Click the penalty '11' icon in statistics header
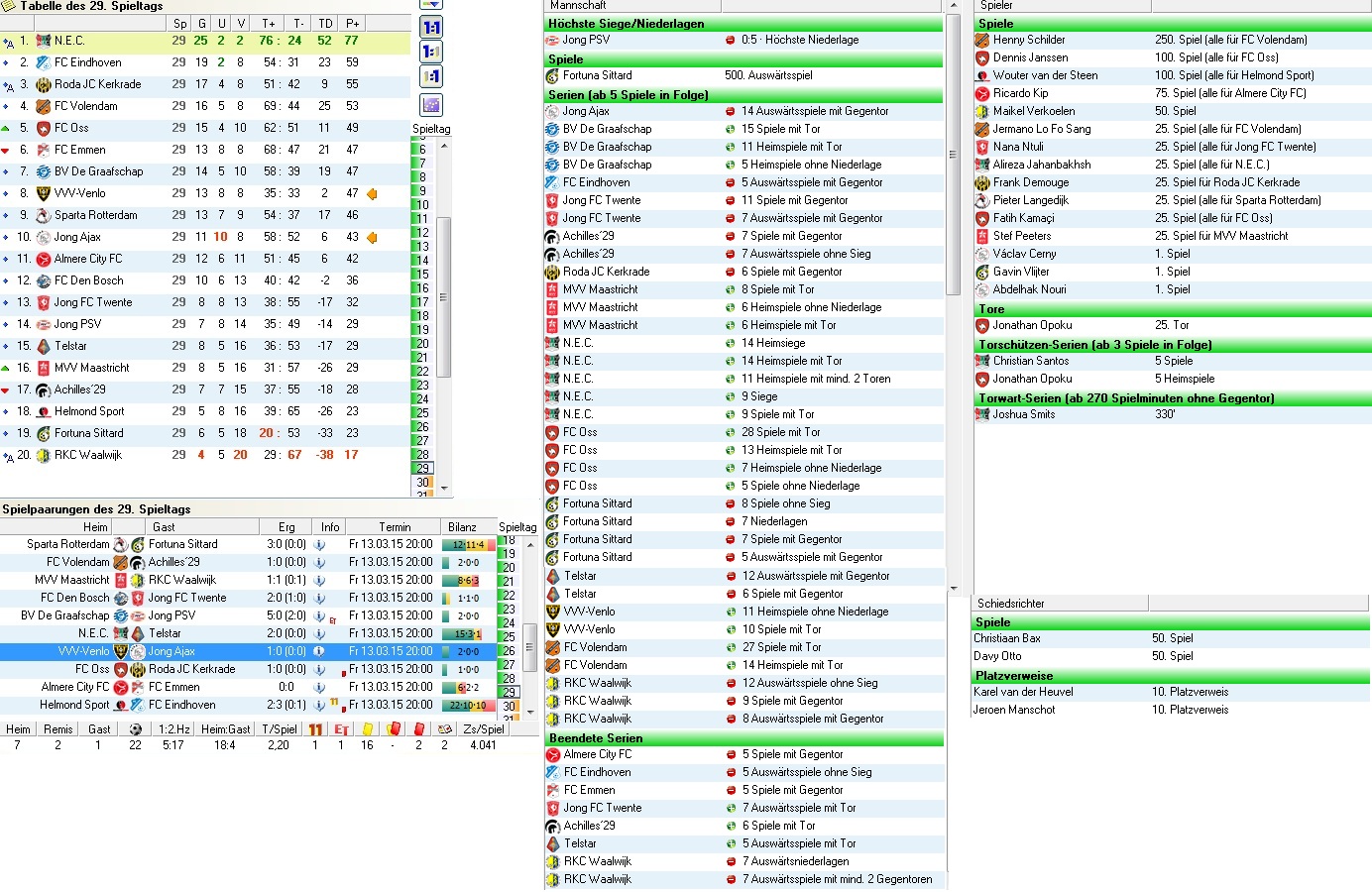 pos(315,729)
